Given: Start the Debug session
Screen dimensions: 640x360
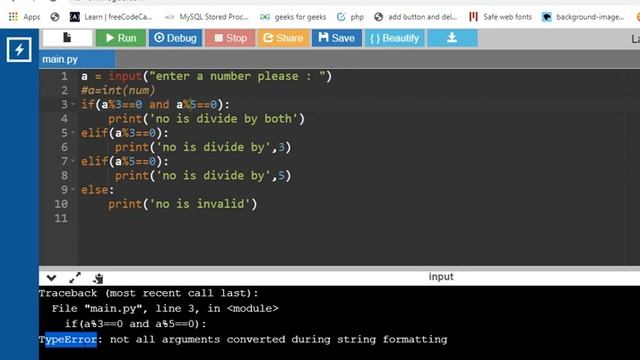Looking at the screenshot, I should [175, 38].
